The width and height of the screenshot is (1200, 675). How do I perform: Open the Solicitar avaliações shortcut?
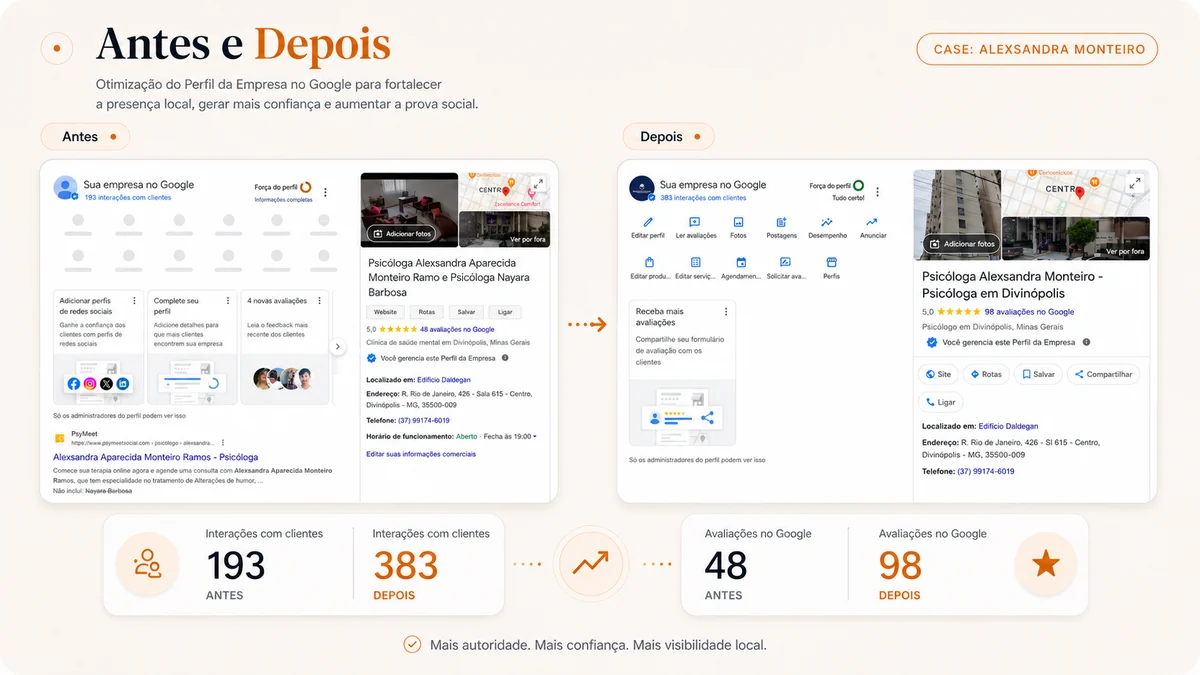click(x=786, y=268)
